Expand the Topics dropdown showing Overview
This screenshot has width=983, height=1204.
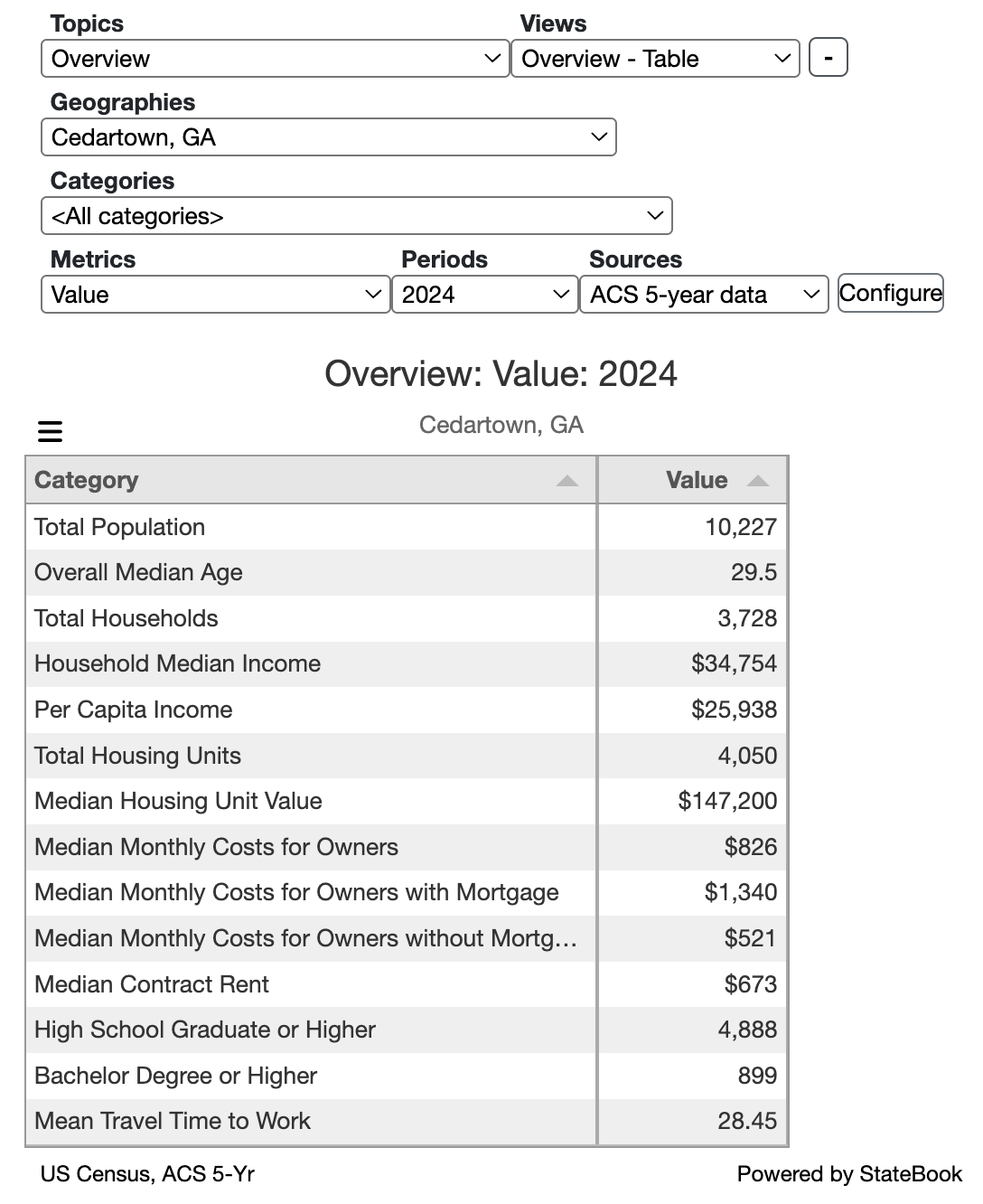(276, 59)
